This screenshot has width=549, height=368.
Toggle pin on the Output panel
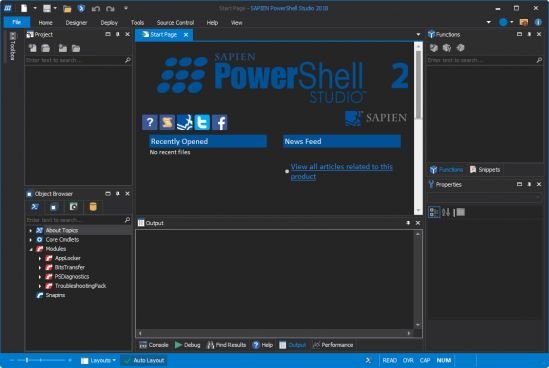pyautogui.click(x=408, y=223)
